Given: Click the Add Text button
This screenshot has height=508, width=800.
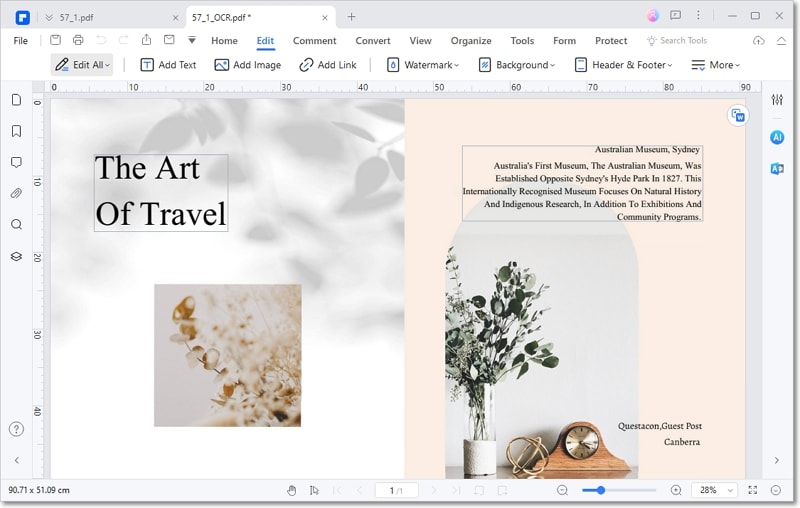Looking at the screenshot, I should 168,65.
